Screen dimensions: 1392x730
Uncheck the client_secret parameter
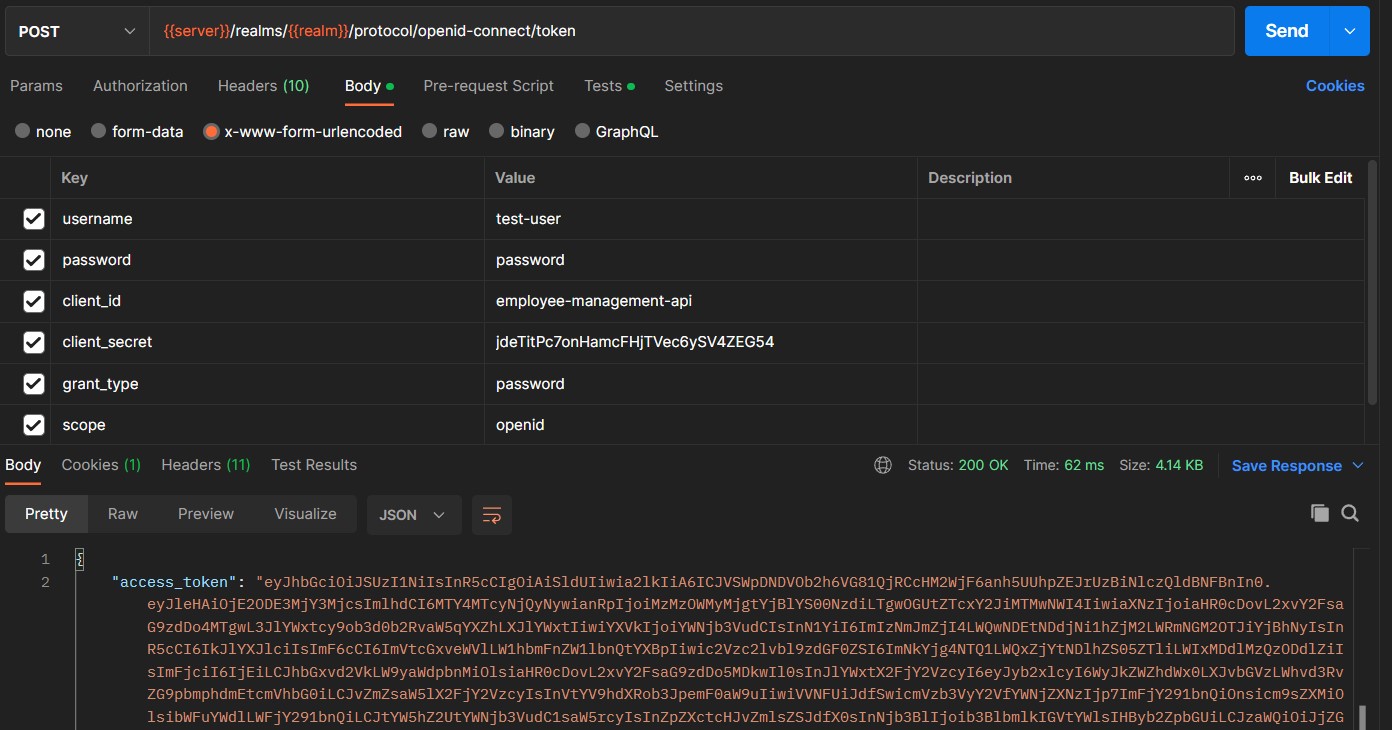click(x=33, y=342)
